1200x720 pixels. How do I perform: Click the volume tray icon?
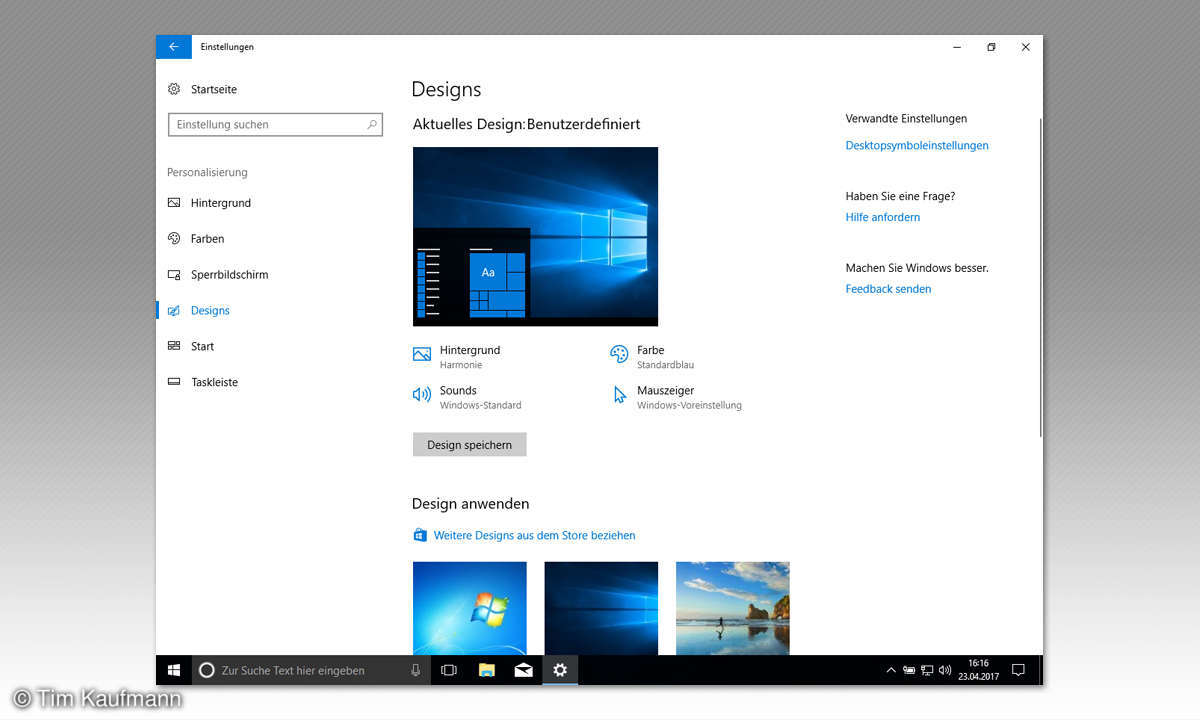pyautogui.click(x=945, y=670)
